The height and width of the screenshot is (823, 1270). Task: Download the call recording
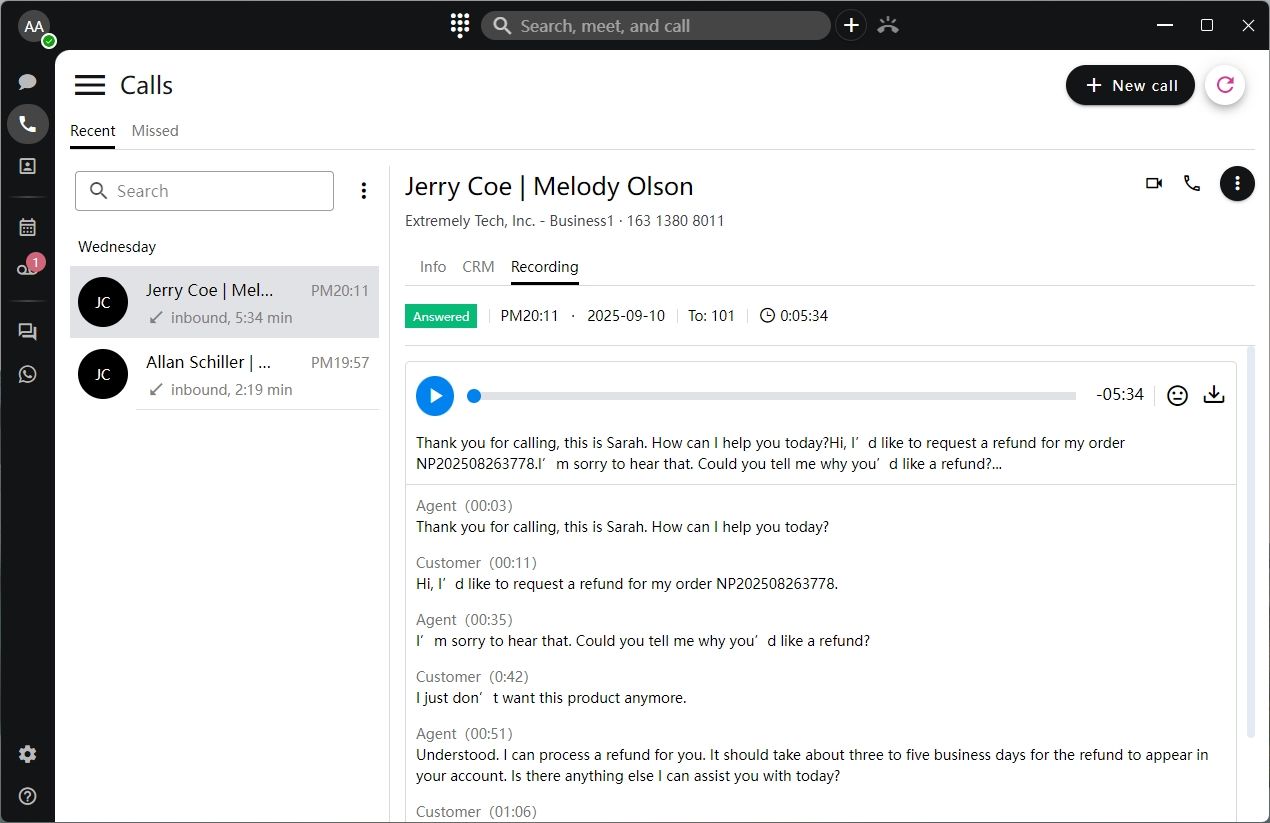[x=1213, y=395]
